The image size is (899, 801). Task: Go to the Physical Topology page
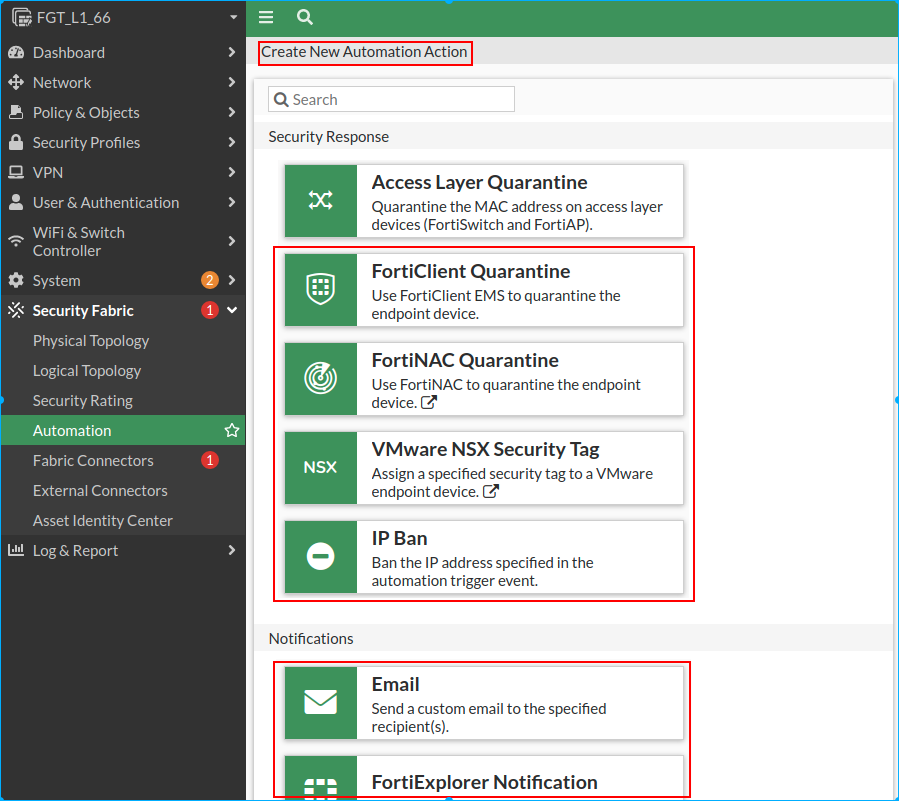(x=91, y=341)
